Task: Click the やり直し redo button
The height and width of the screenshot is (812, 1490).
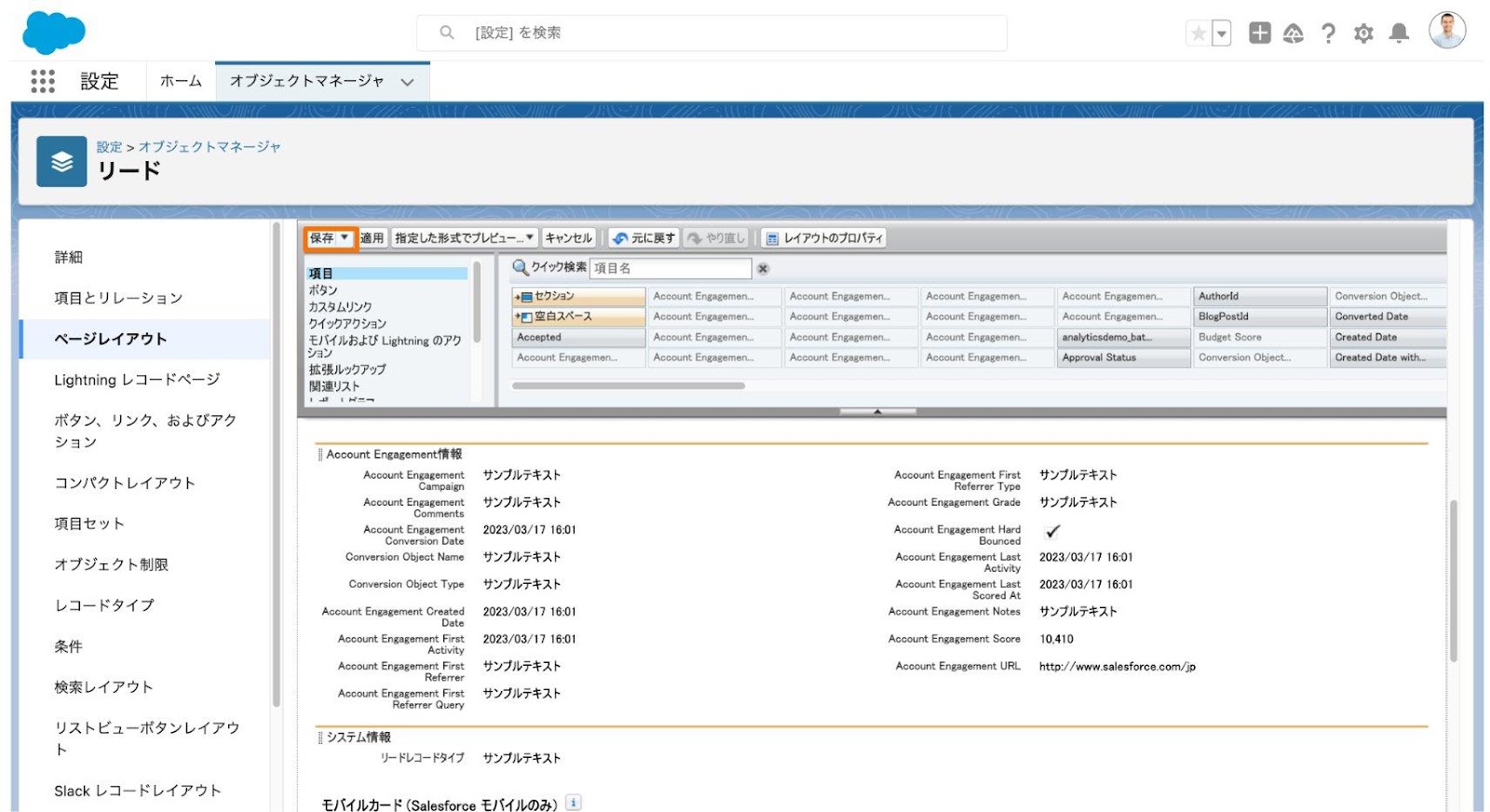Action: click(x=716, y=238)
